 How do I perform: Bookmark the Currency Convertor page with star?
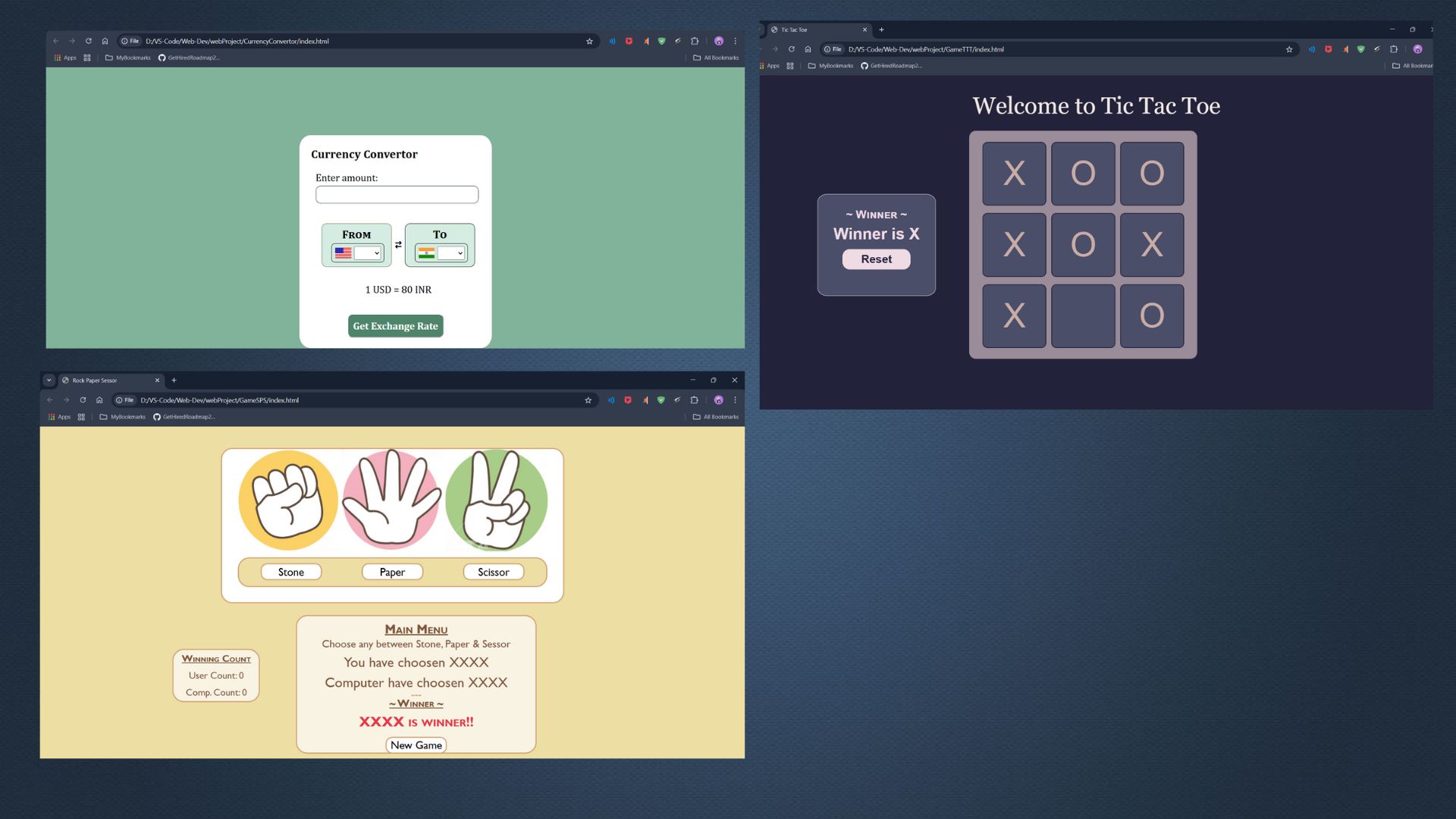coord(589,42)
